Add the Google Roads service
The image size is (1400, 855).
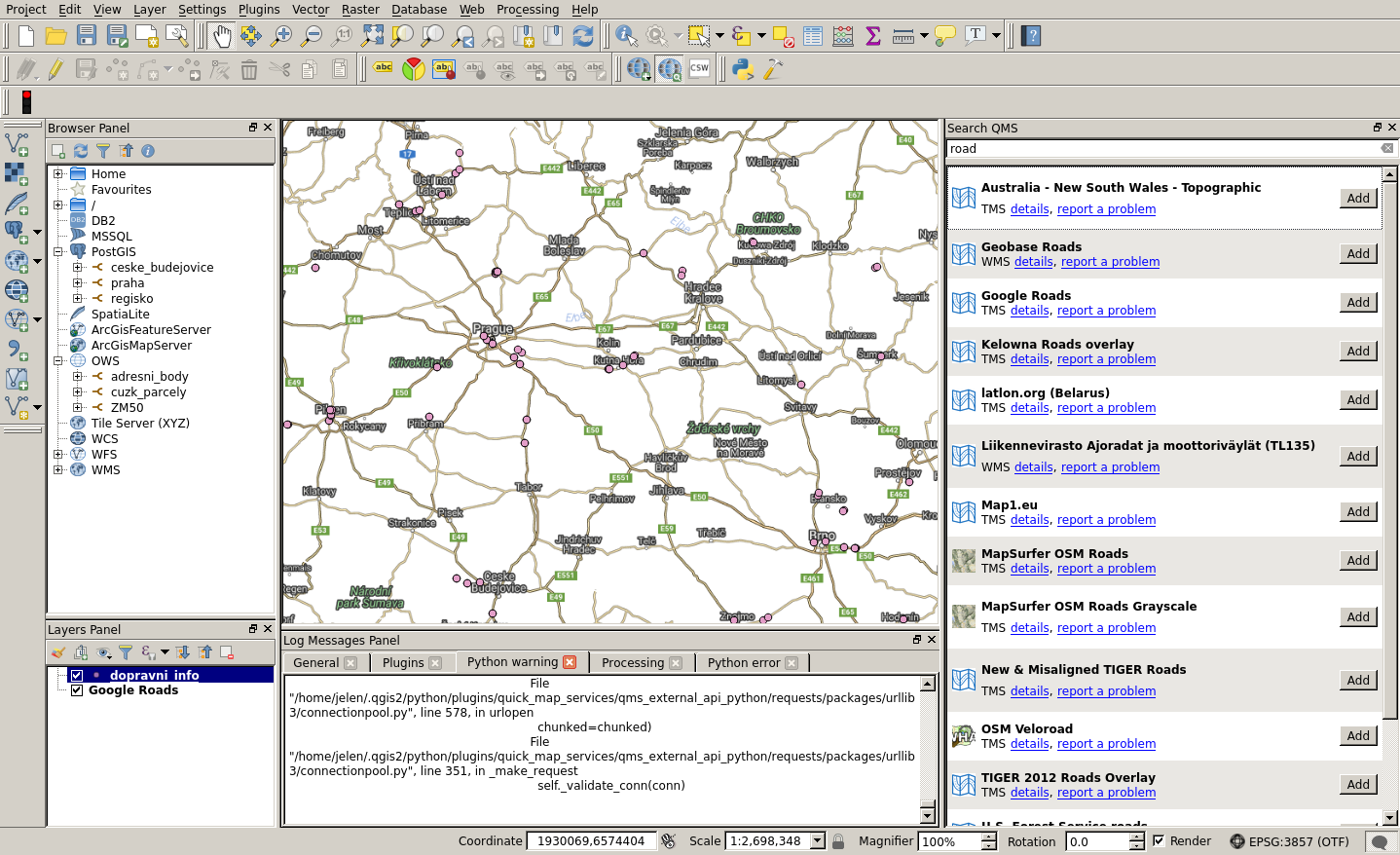[x=1358, y=303]
